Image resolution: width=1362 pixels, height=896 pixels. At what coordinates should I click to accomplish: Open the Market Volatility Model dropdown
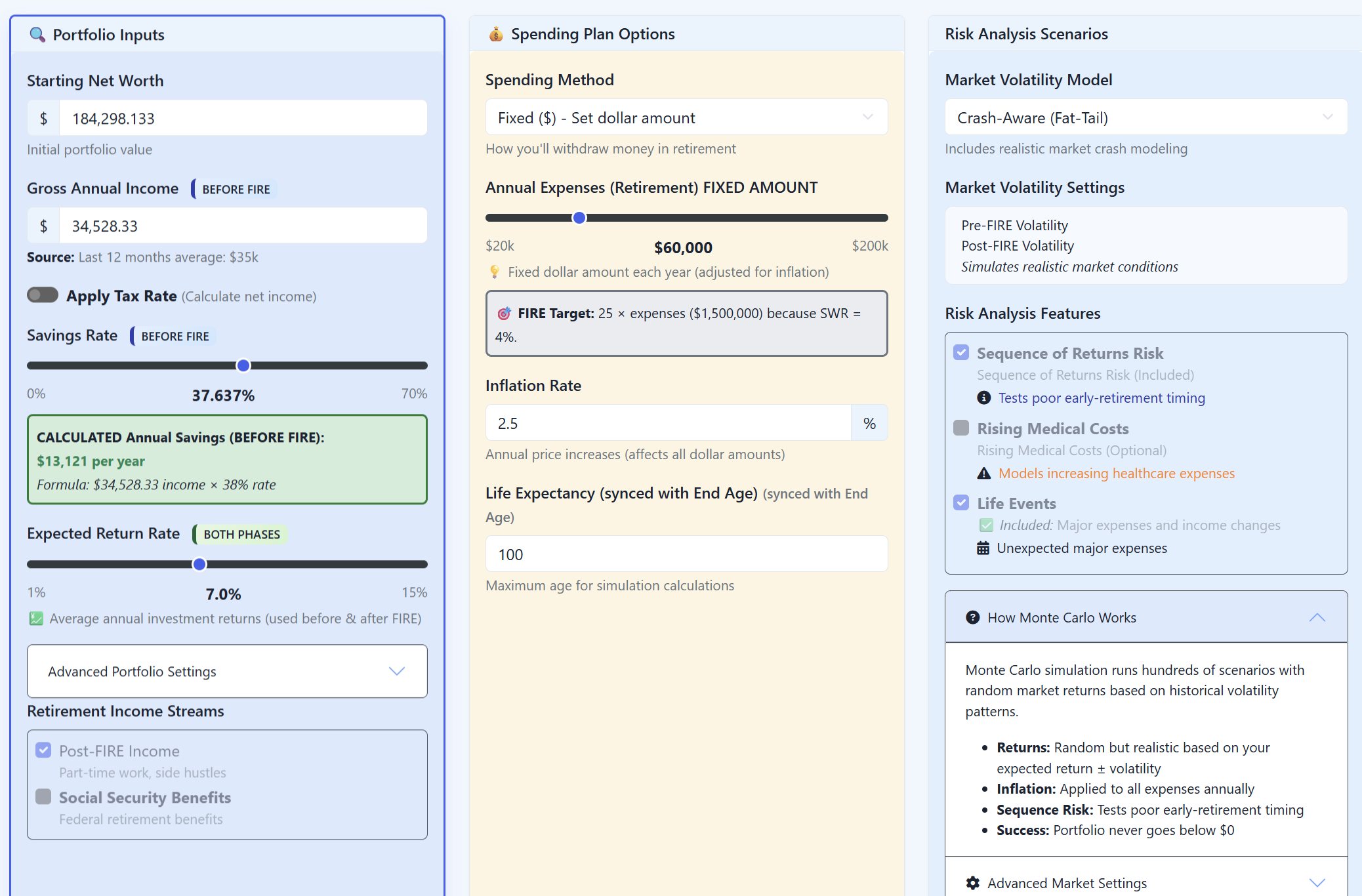point(1145,117)
